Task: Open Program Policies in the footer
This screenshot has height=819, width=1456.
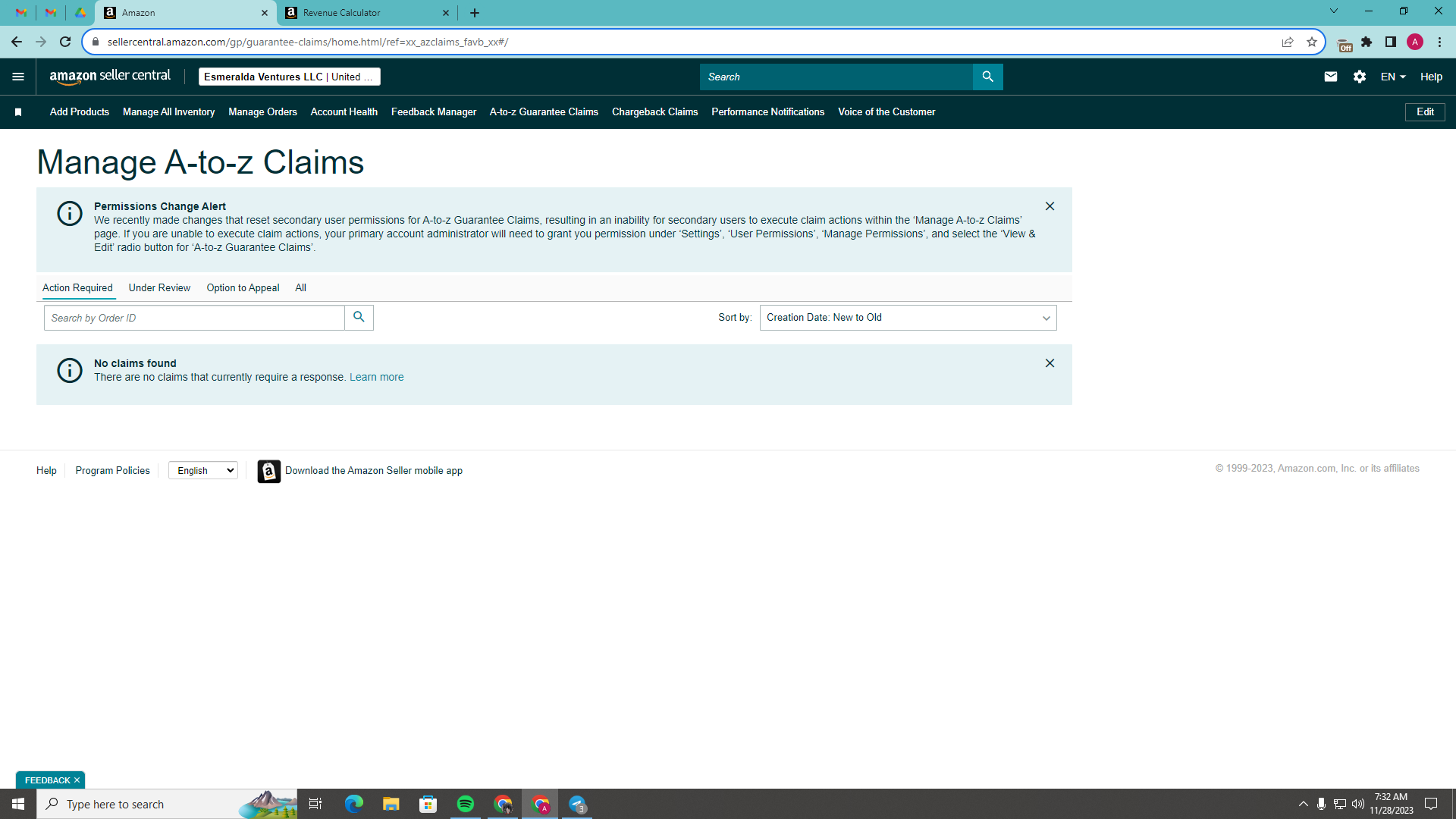Action: [x=112, y=471]
